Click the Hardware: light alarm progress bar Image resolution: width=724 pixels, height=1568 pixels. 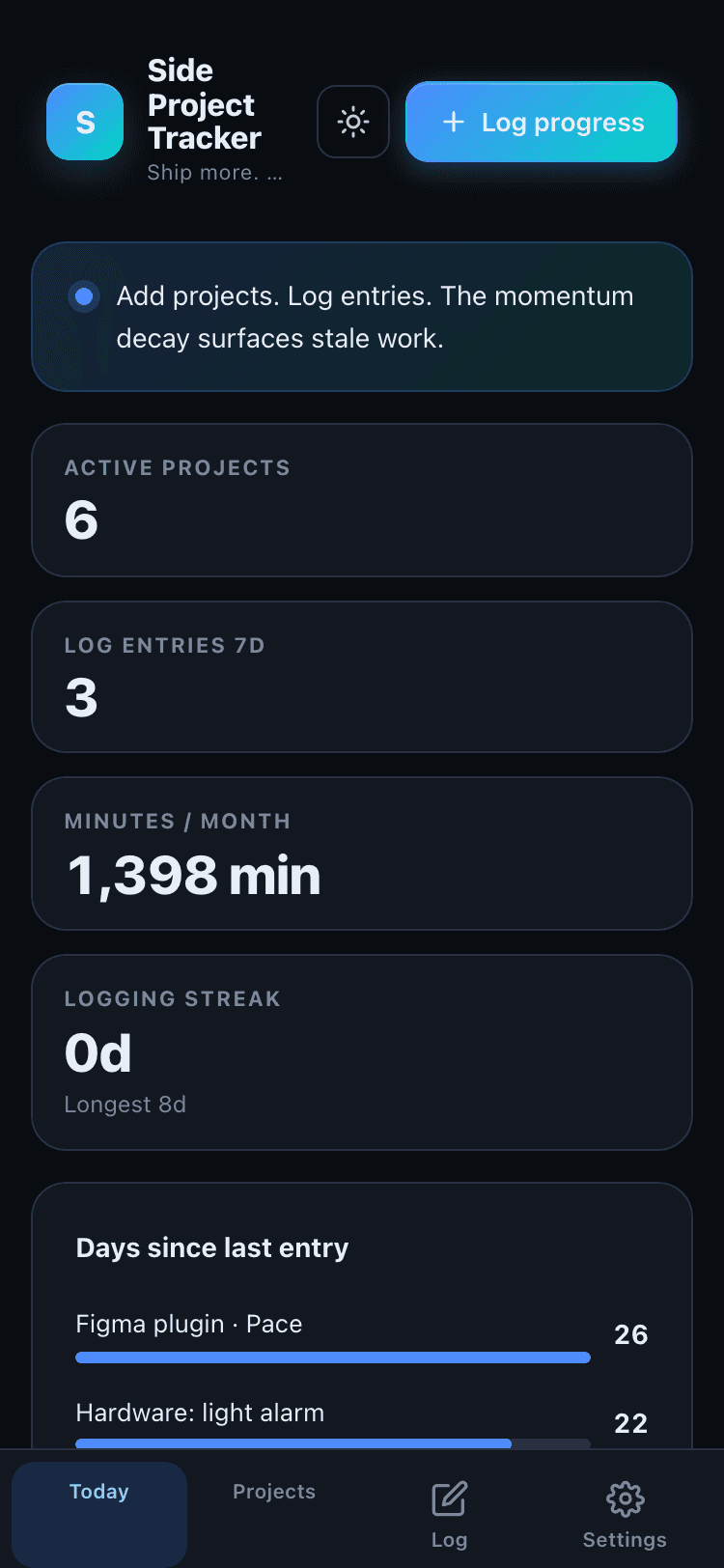coord(333,1443)
